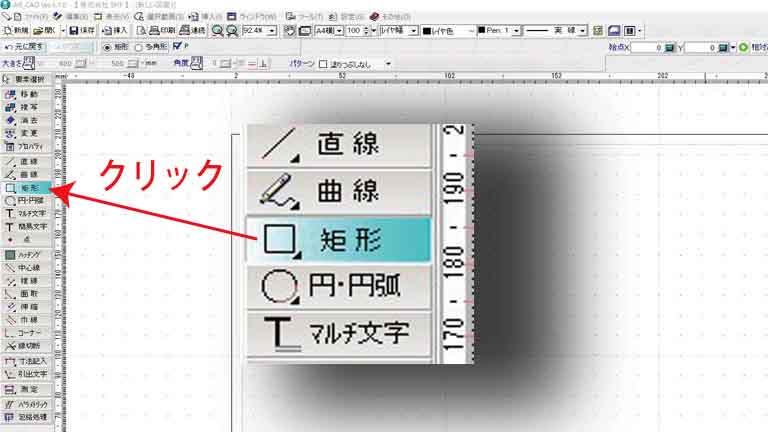Select the 点 point tool
This screenshot has width=768, height=432.
pos(26,240)
